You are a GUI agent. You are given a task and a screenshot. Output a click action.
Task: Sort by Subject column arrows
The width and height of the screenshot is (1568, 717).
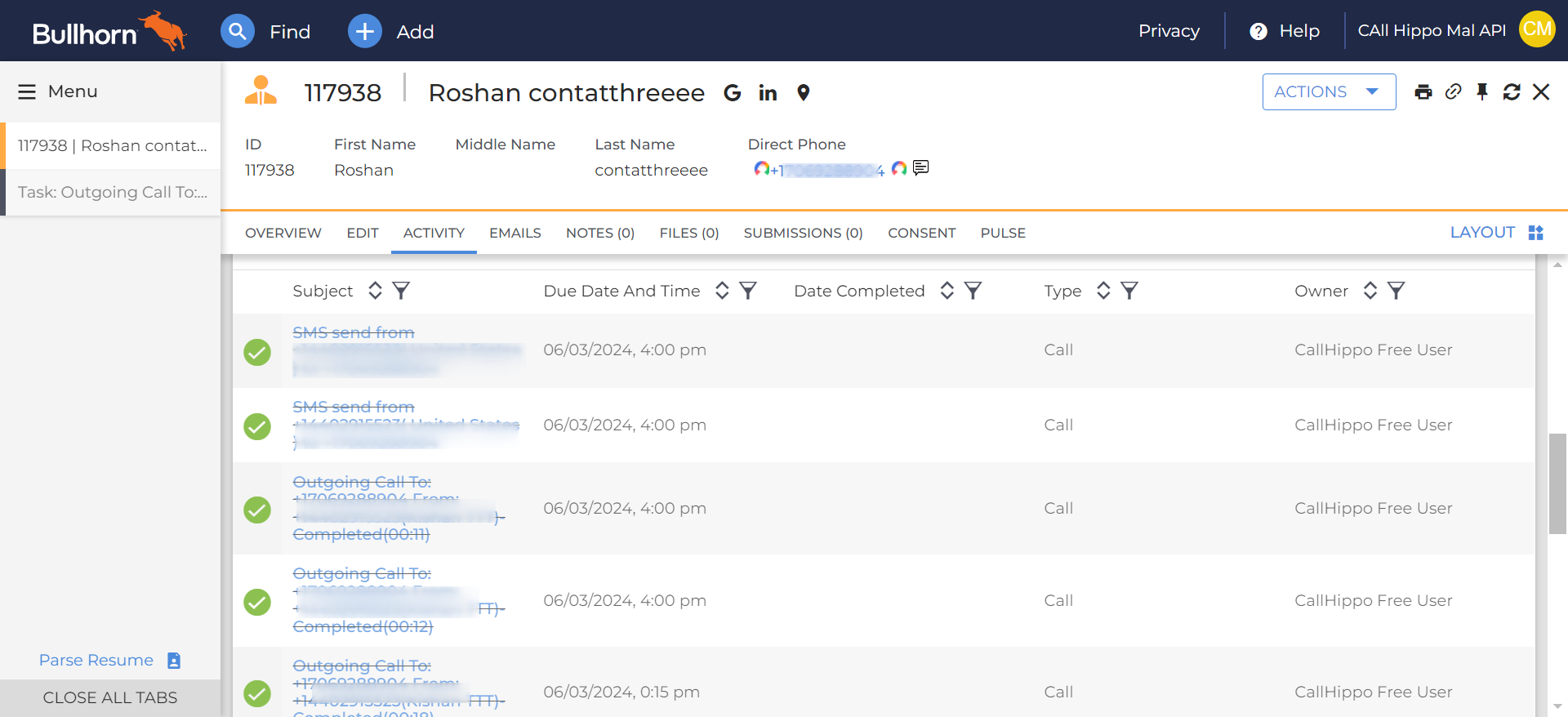pyautogui.click(x=375, y=291)
